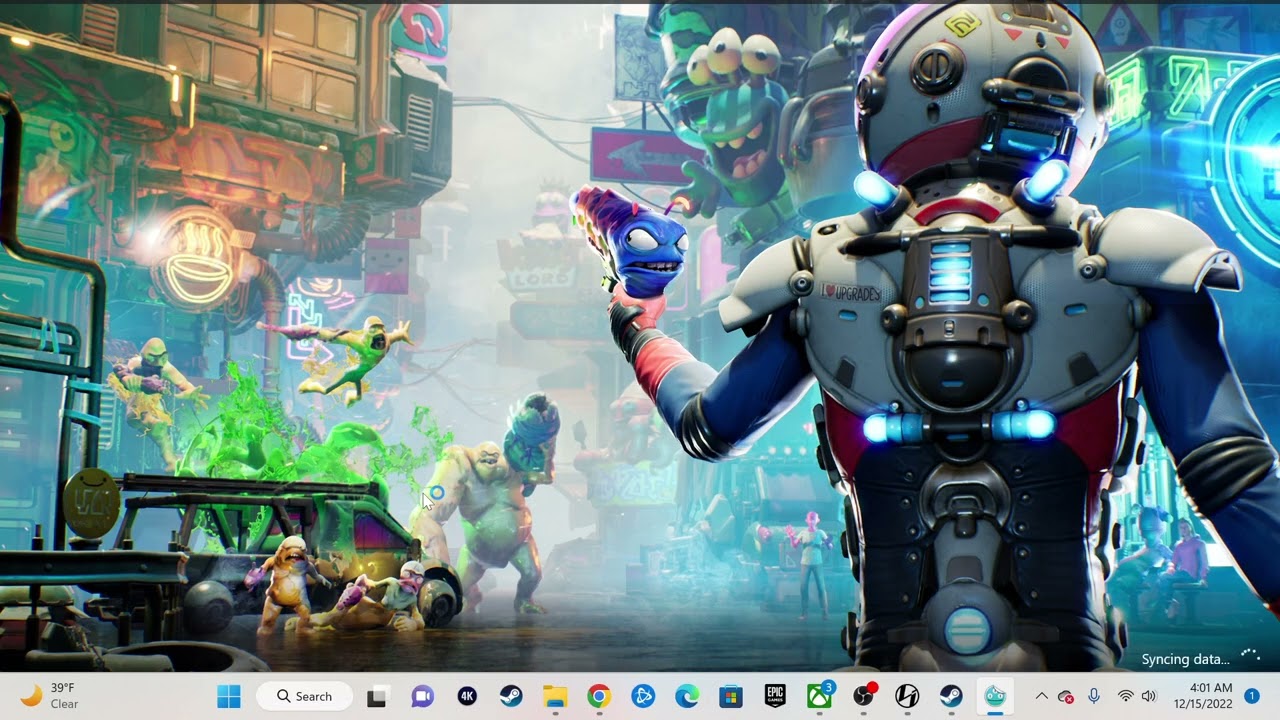The image size is (1280, 720).
Task: Click the "Syncing data..." status text
Action: tap(1186, 659)
